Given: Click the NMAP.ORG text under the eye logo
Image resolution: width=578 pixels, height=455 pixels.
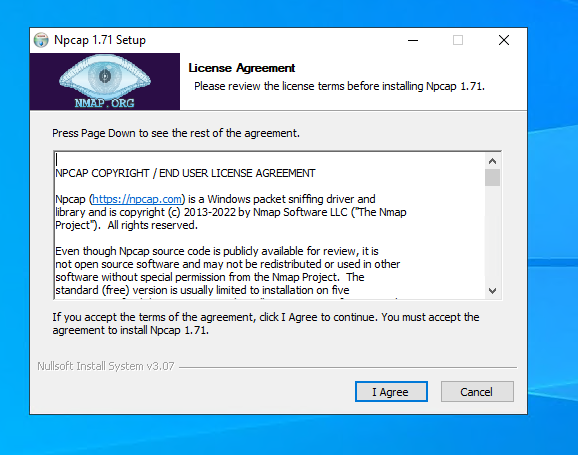Looking at the screenshot, I should pos(105,103).
